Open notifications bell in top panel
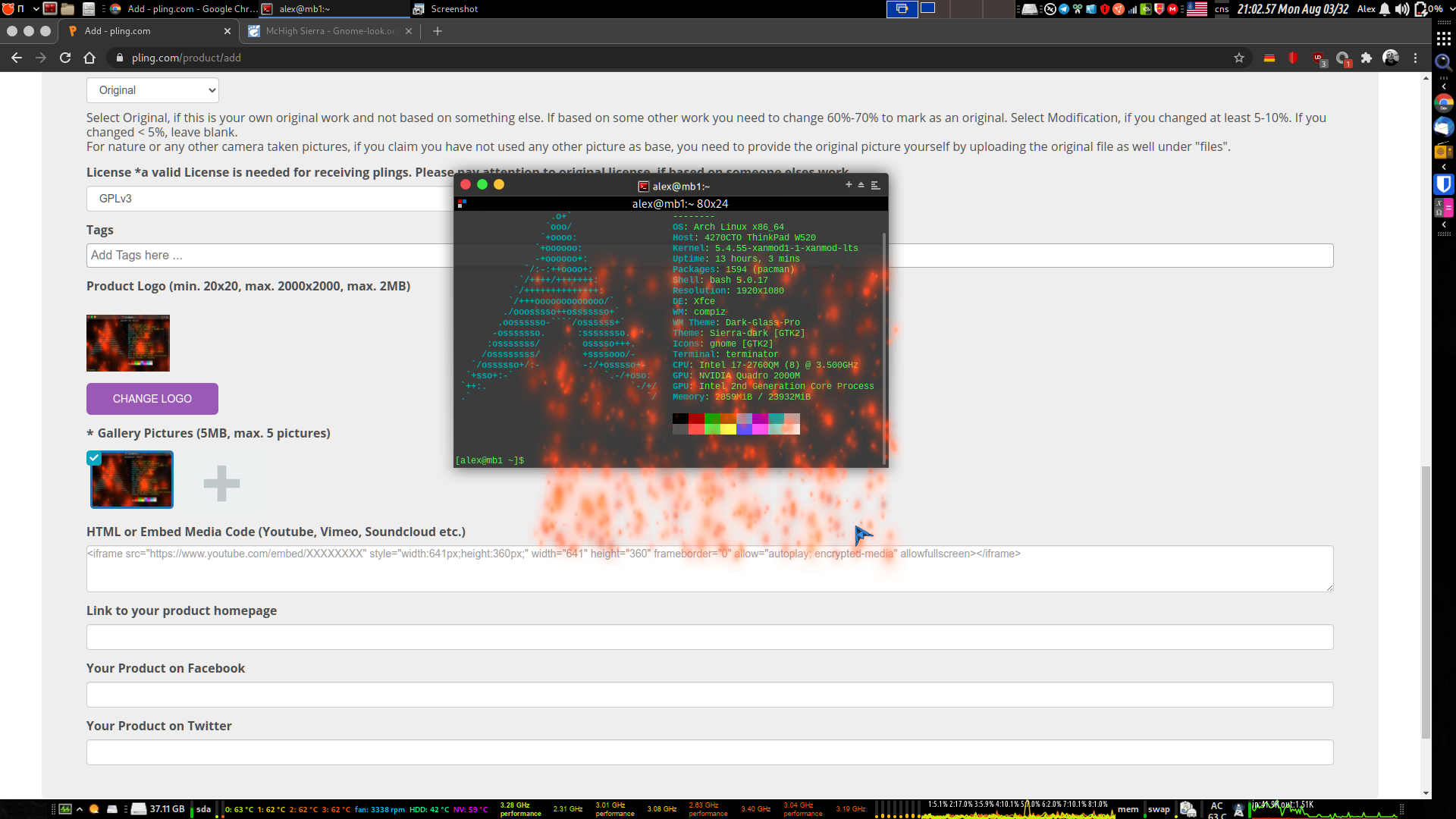The width and height of the screenshot is (1456, 819). pyautogui.click(x=1385, y=9)
